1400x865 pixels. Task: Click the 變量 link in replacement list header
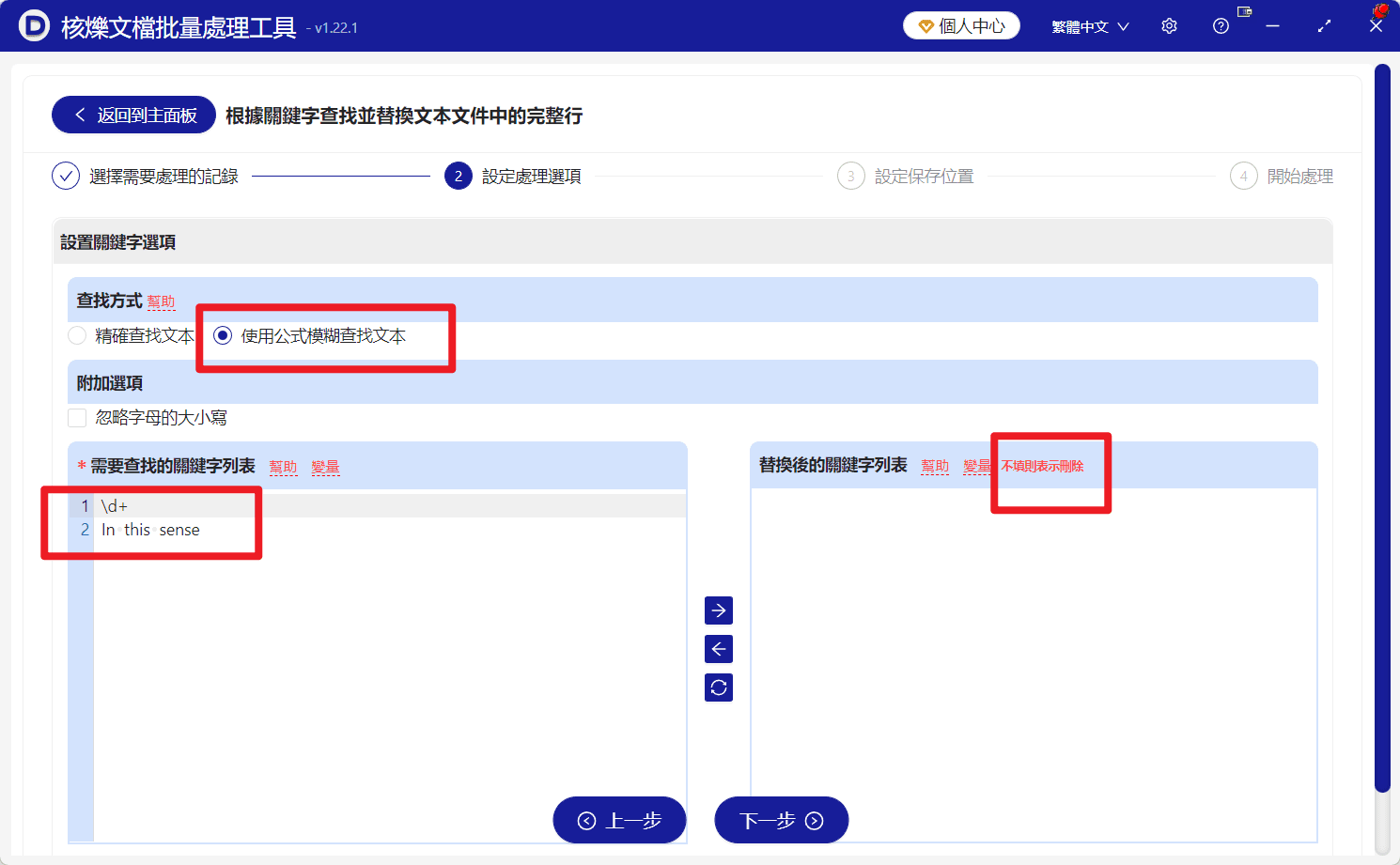click(x=977, y=465)
